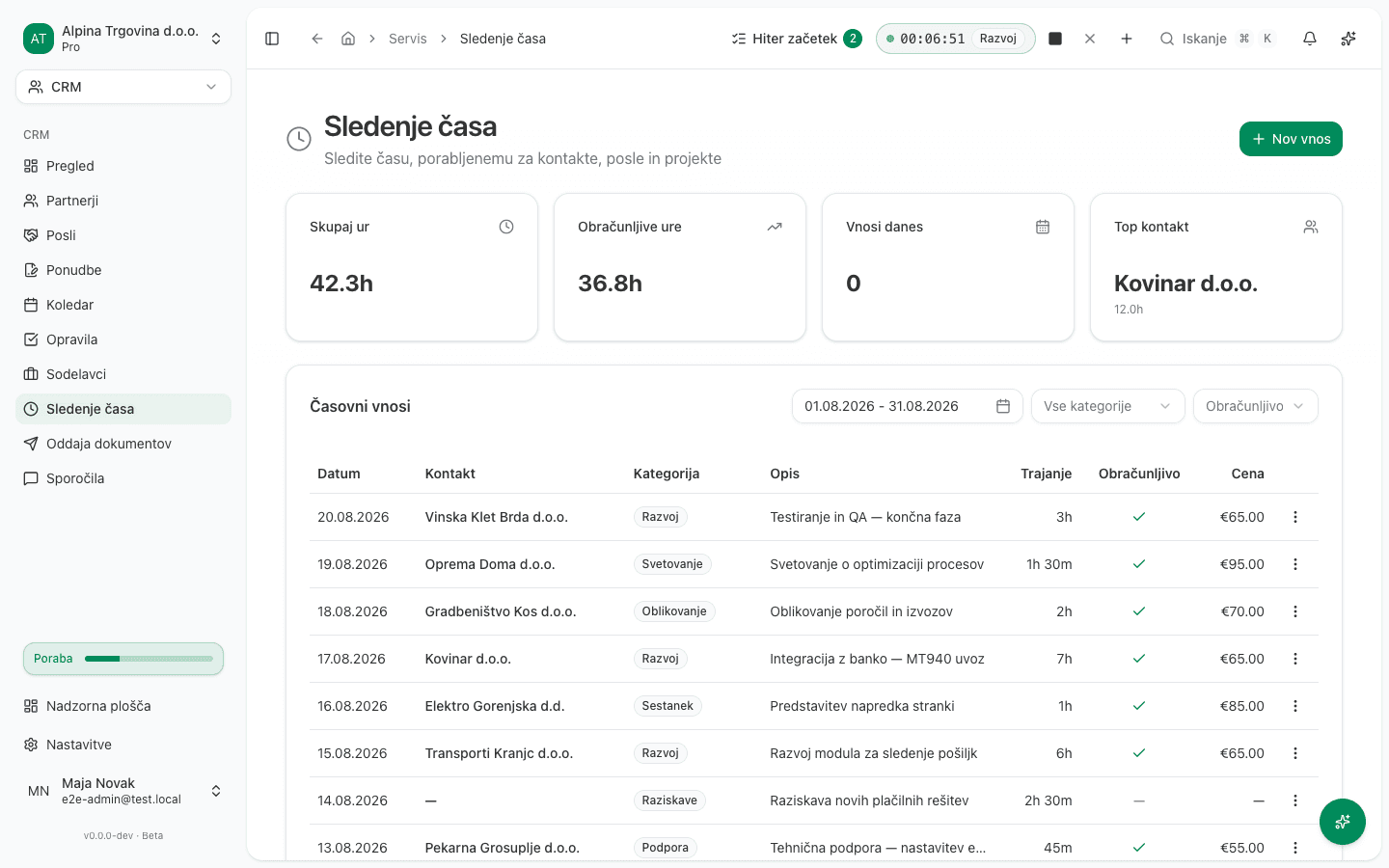Go back with the left arrow
Viewport: 1389px width, 868px height.
pos(316,39)
